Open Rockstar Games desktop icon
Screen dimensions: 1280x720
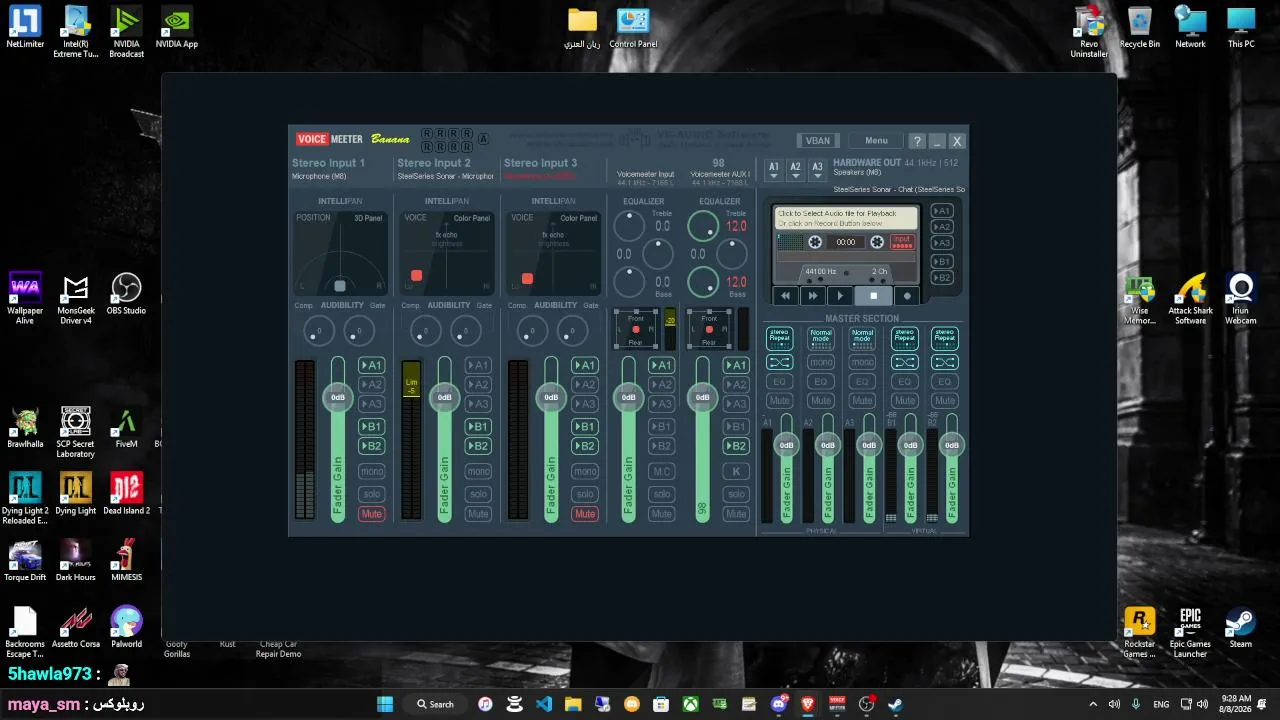[1139, 632]
